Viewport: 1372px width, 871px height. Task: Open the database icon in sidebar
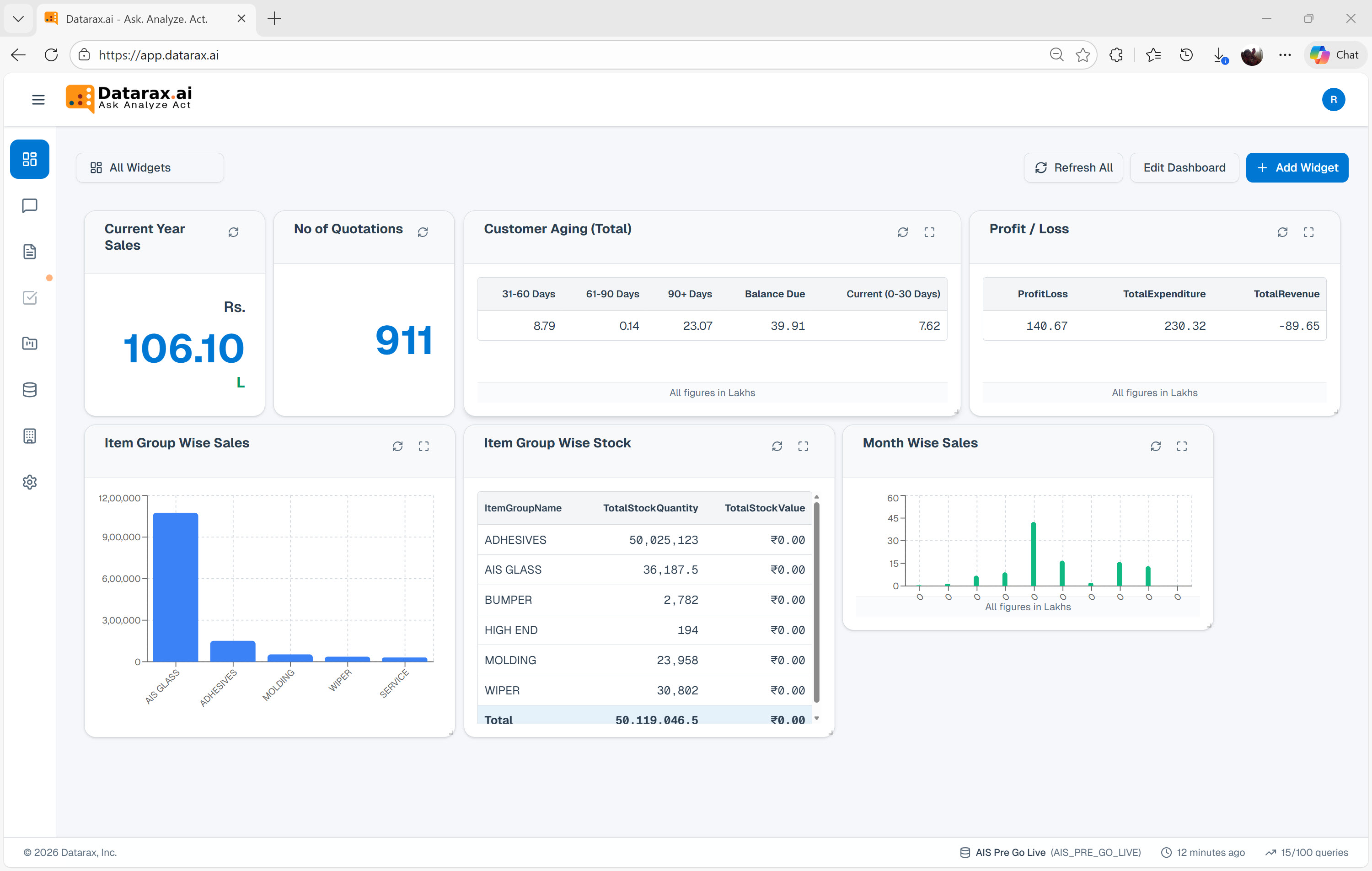pos(30,390)
